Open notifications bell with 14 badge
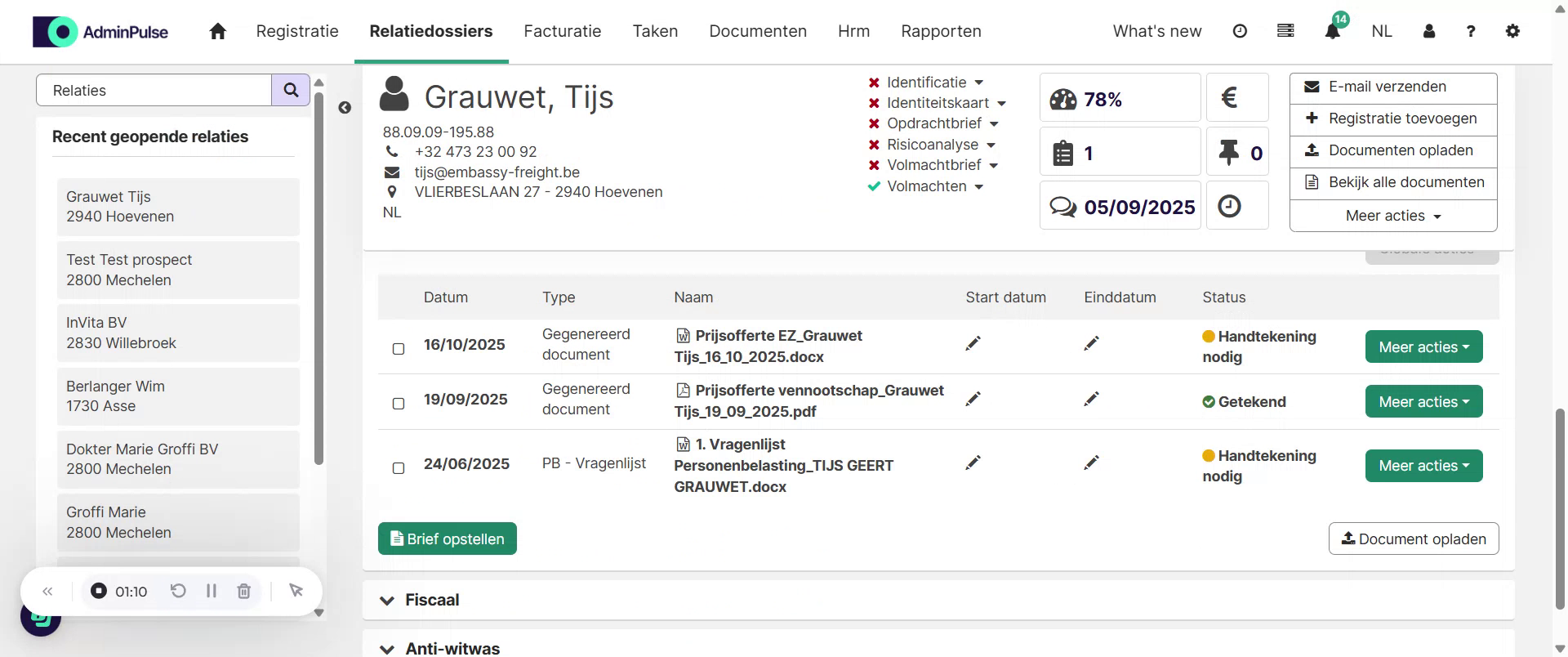Viewport: 1568px width, 657px height. pyautogui.click(x=1332, y=31)
